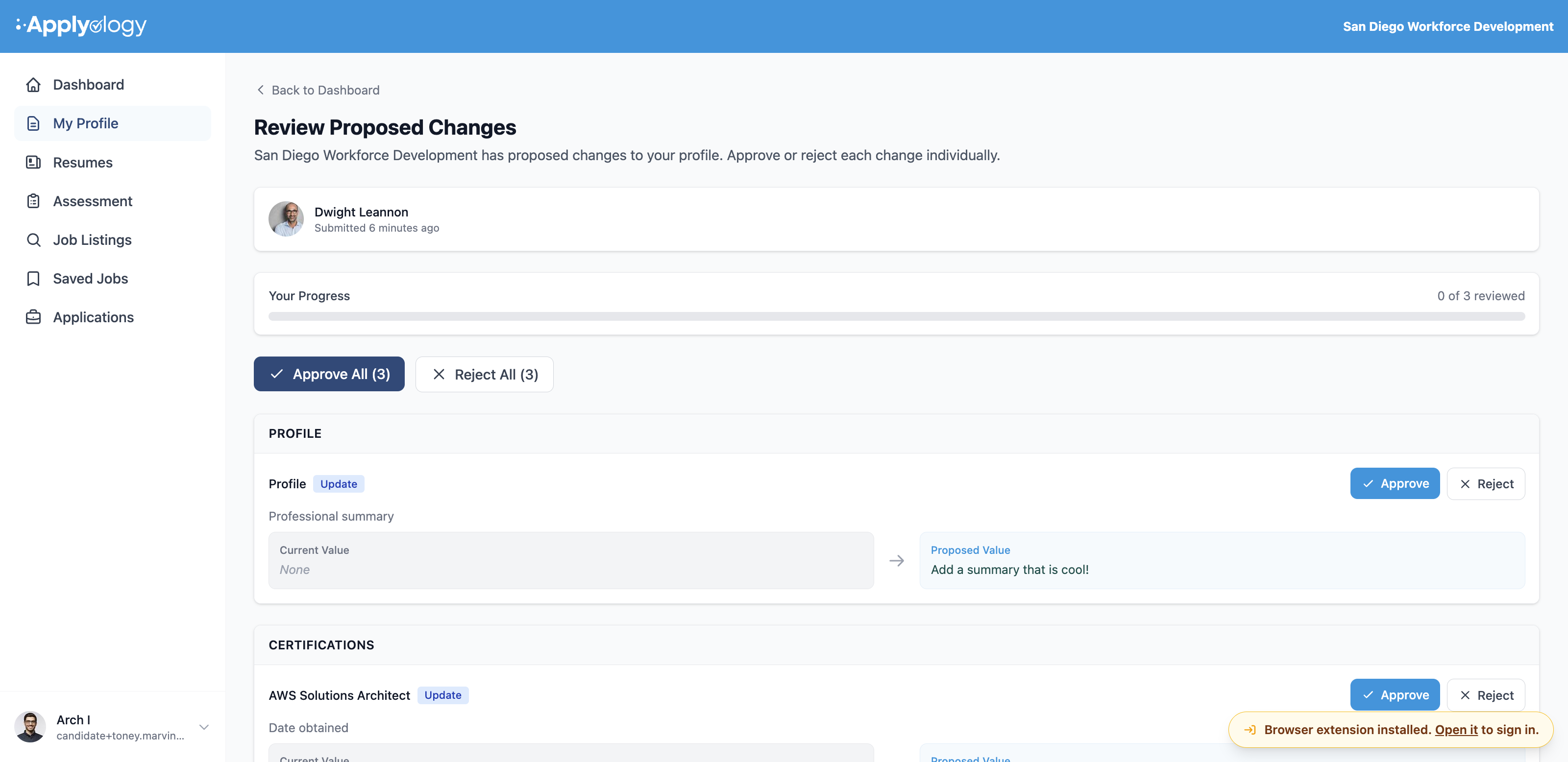
Task: Click the Job Listings search icon
Action: coord(33,240)
